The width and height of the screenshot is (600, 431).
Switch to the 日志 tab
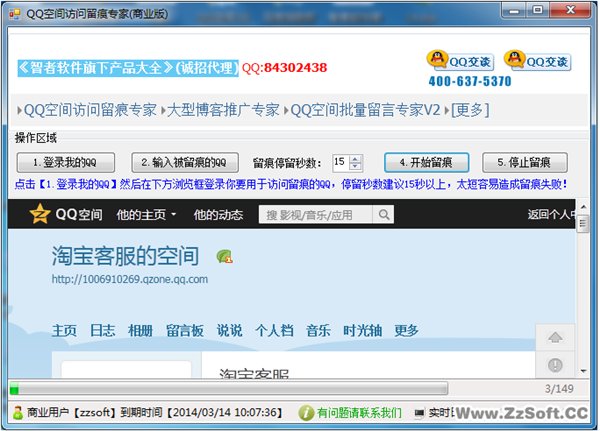point(102,330)
